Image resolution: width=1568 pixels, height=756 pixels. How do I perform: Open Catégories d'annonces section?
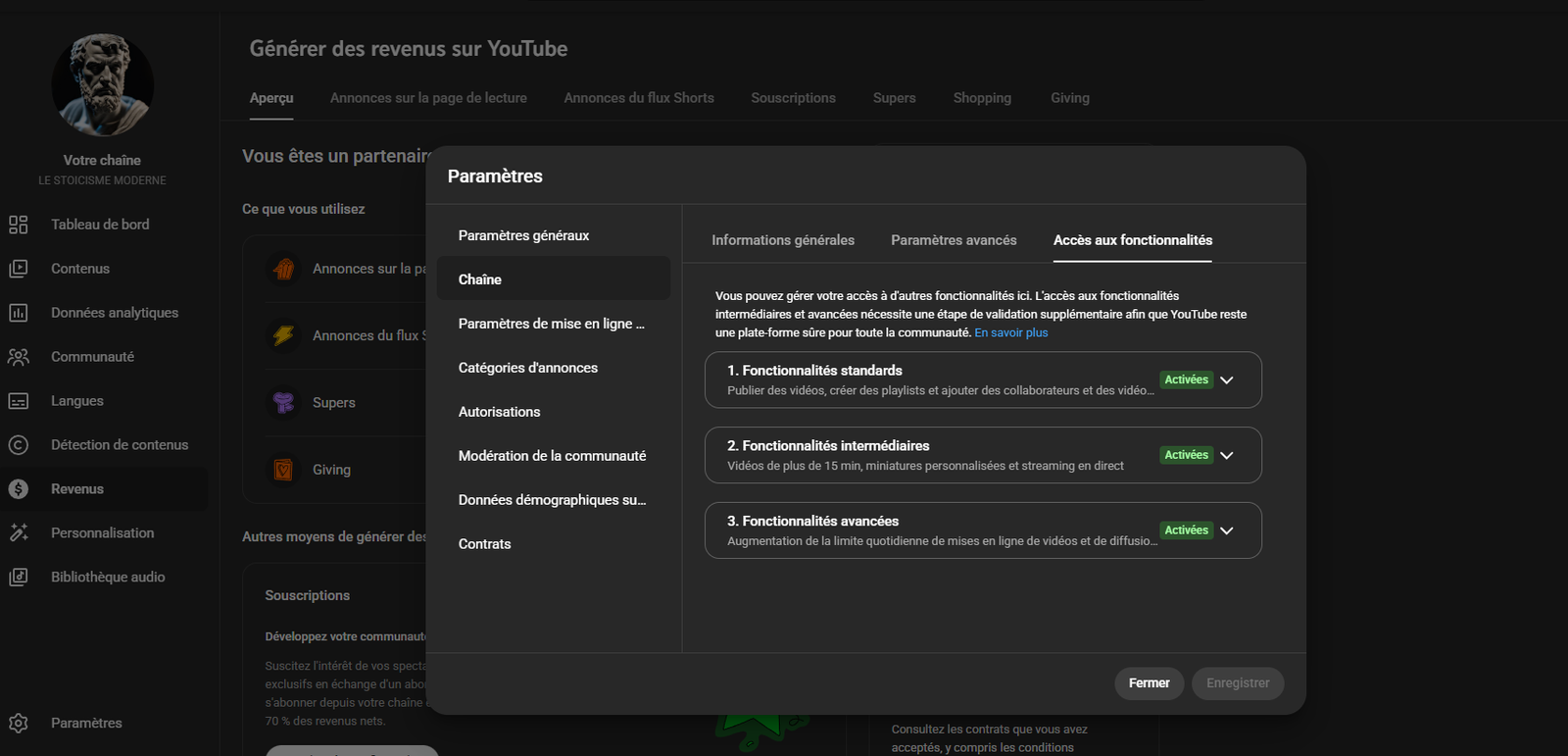[554, 368]
